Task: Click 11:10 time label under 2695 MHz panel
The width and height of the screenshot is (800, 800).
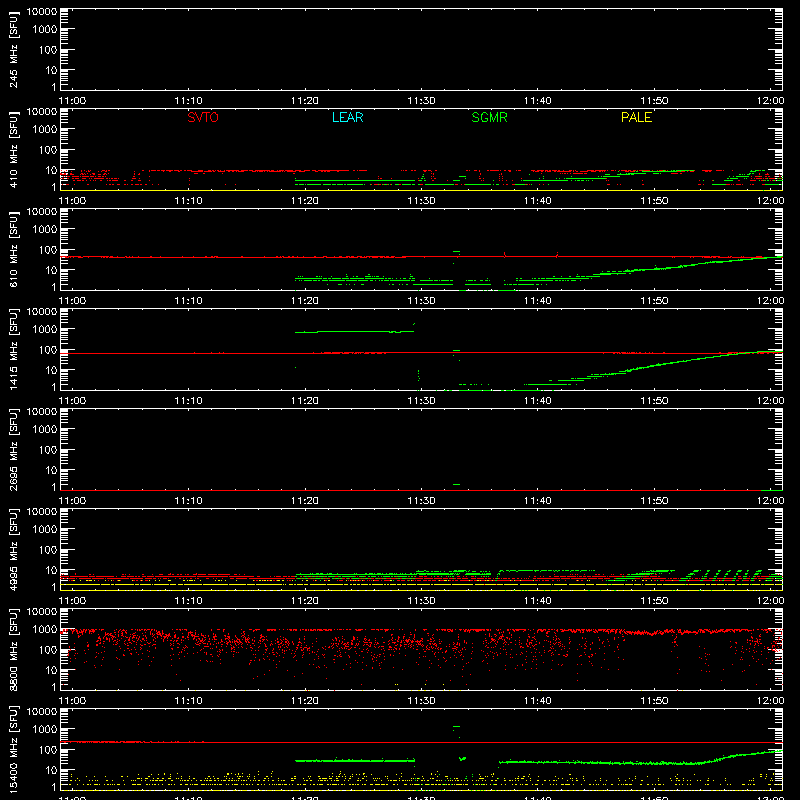Action: 188,501
